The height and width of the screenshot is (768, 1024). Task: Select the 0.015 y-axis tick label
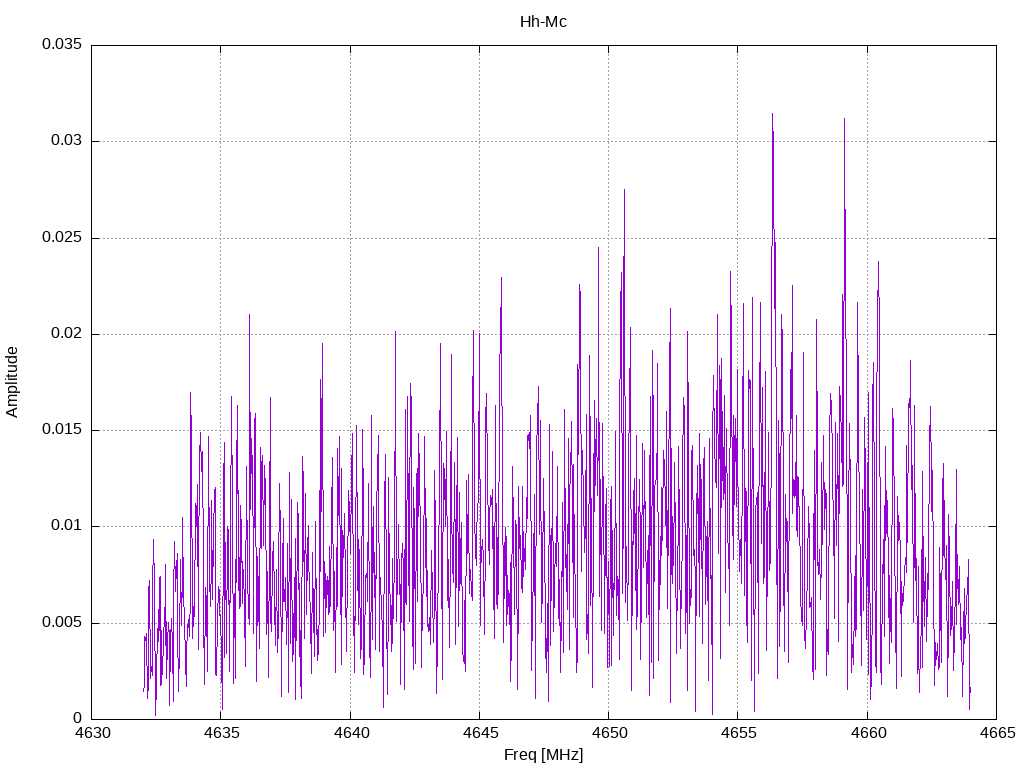coord(61,430)
